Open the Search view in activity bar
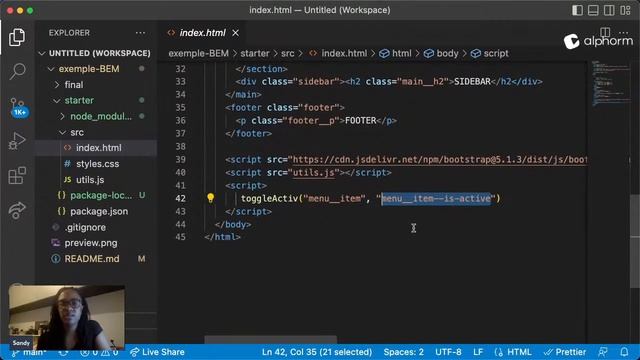Viewport: 640px width, 360px height. [17, 71]
